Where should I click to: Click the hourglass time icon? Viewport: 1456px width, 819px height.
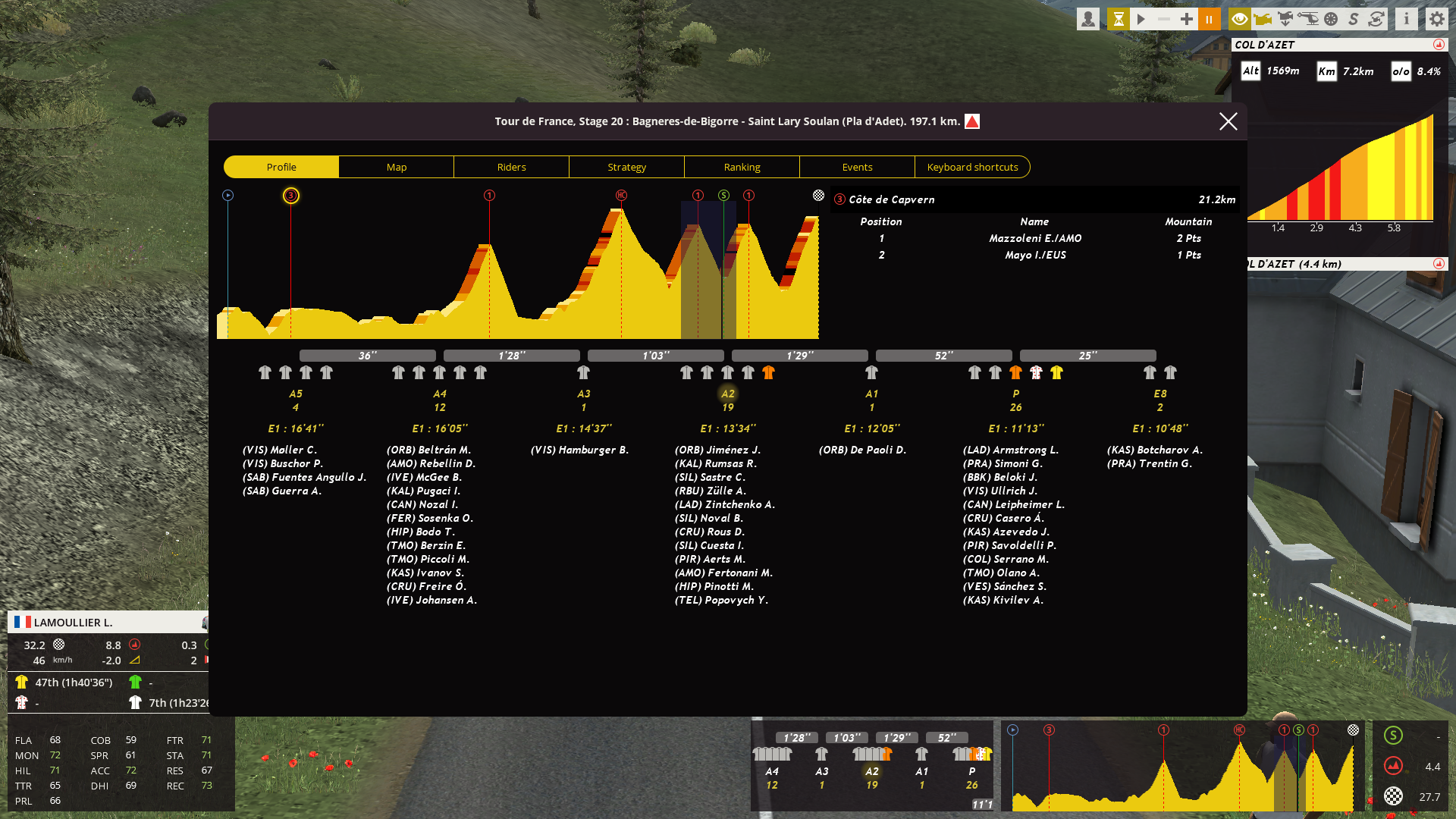pyautogui.click(x=1119, y=19)
